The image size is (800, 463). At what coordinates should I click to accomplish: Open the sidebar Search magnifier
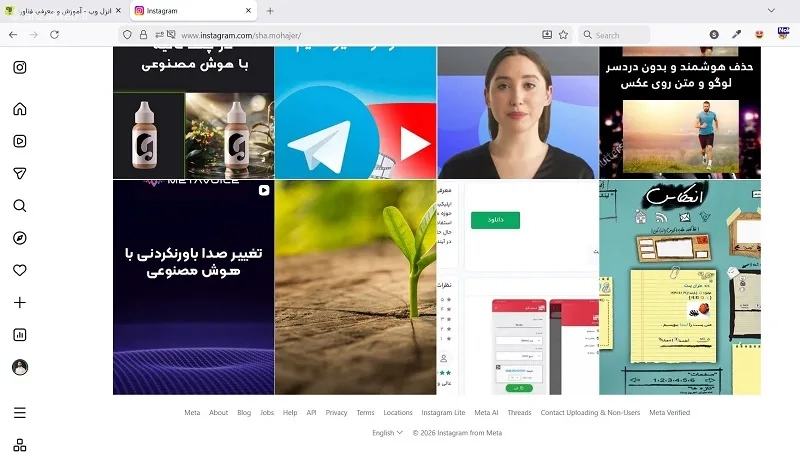pyautogui.click(x=20, y=206)
